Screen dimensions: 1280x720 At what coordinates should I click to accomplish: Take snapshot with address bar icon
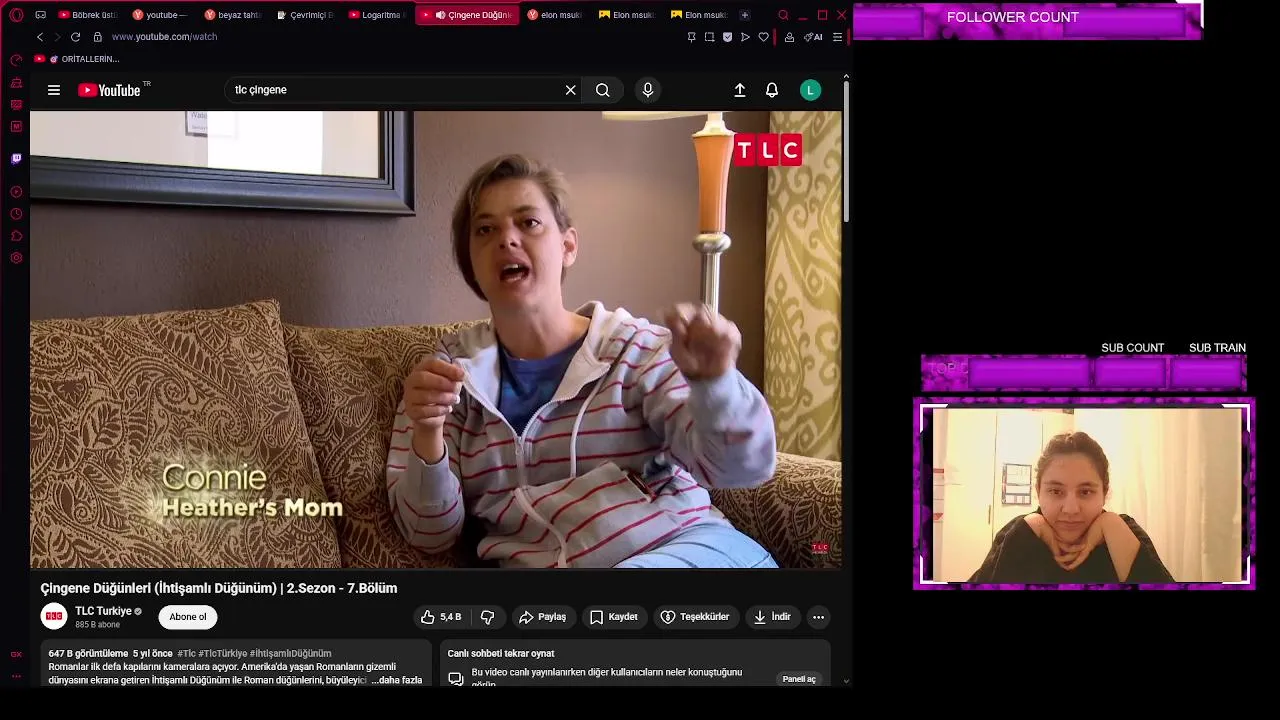(x=709, y=37)
